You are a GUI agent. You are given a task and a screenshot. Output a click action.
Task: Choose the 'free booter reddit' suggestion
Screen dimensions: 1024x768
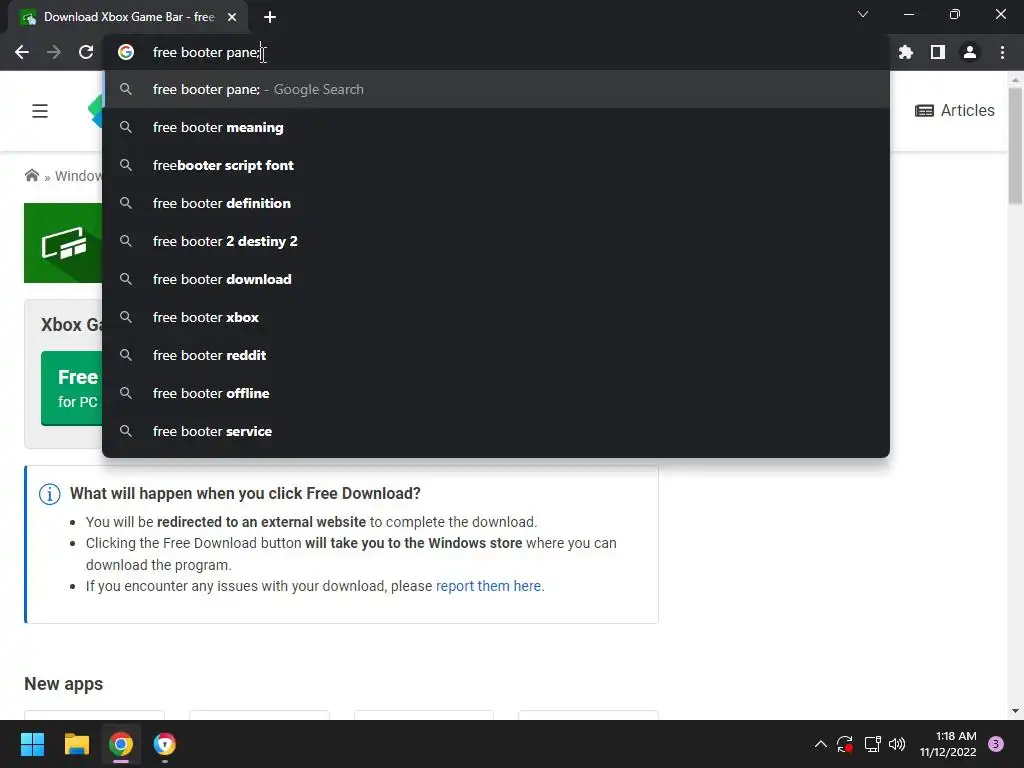[496, 355]
